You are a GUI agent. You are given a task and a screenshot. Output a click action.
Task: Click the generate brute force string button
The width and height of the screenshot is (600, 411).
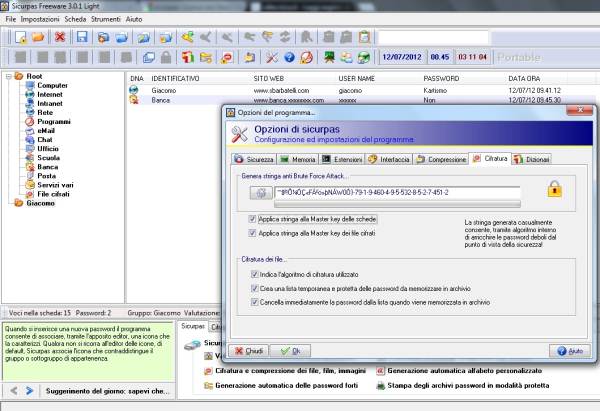click(x=260, y=191)
